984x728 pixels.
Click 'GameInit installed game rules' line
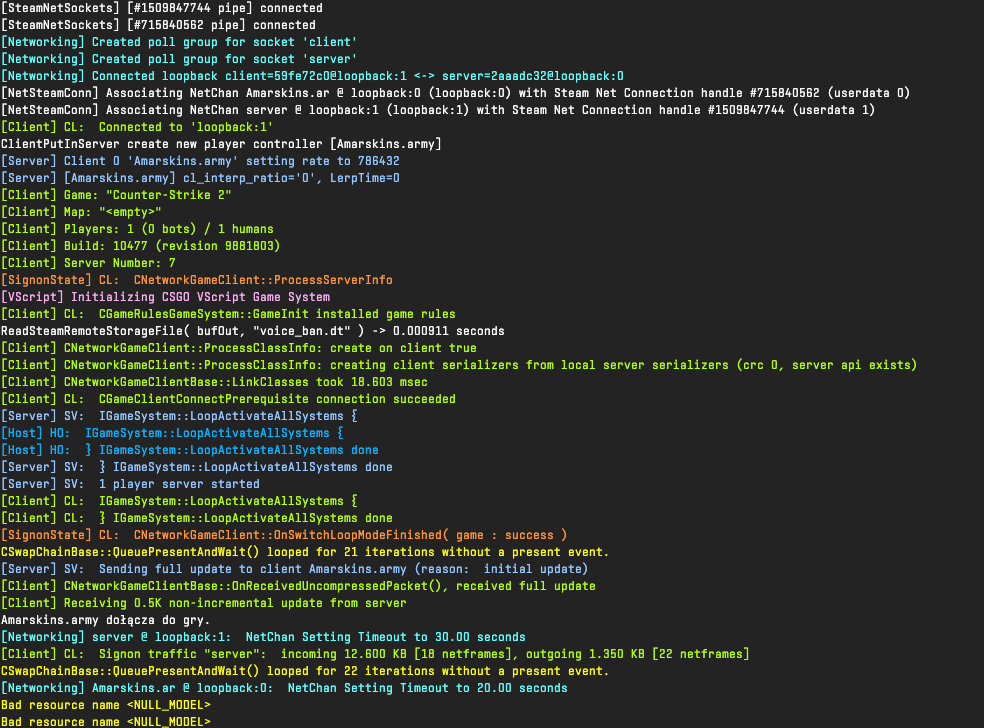click(x=228, y=314)
